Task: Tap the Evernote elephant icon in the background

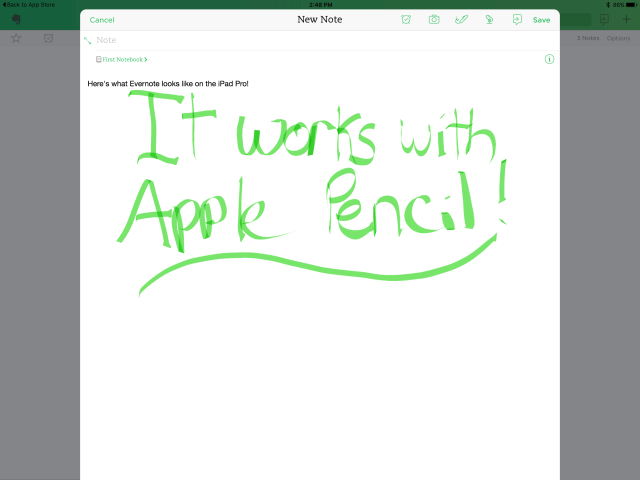Action: pyautogui.click(x=16, y=19)
